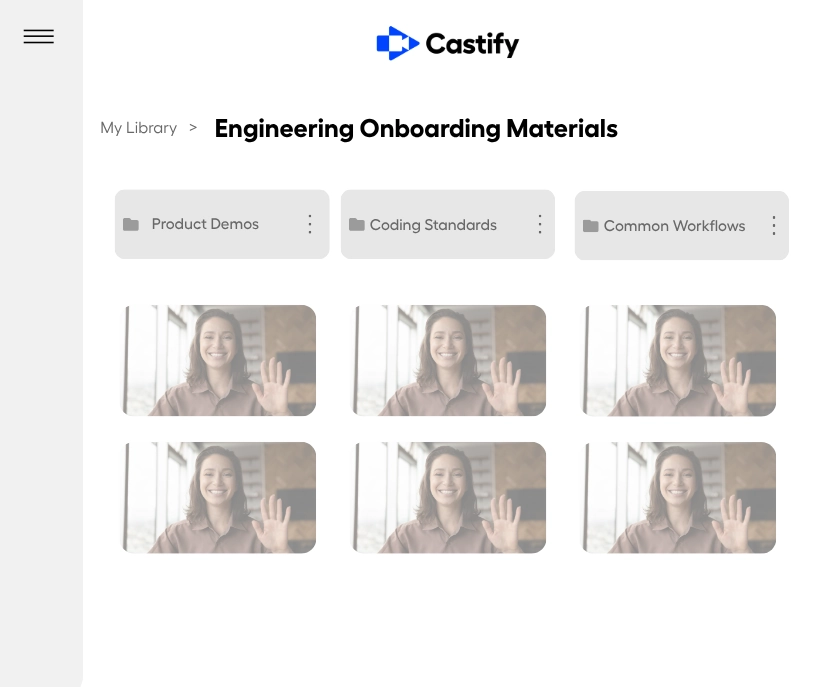Open options menu for Common Workflows folder
The image size is (825, 687).
pos(773,226)
